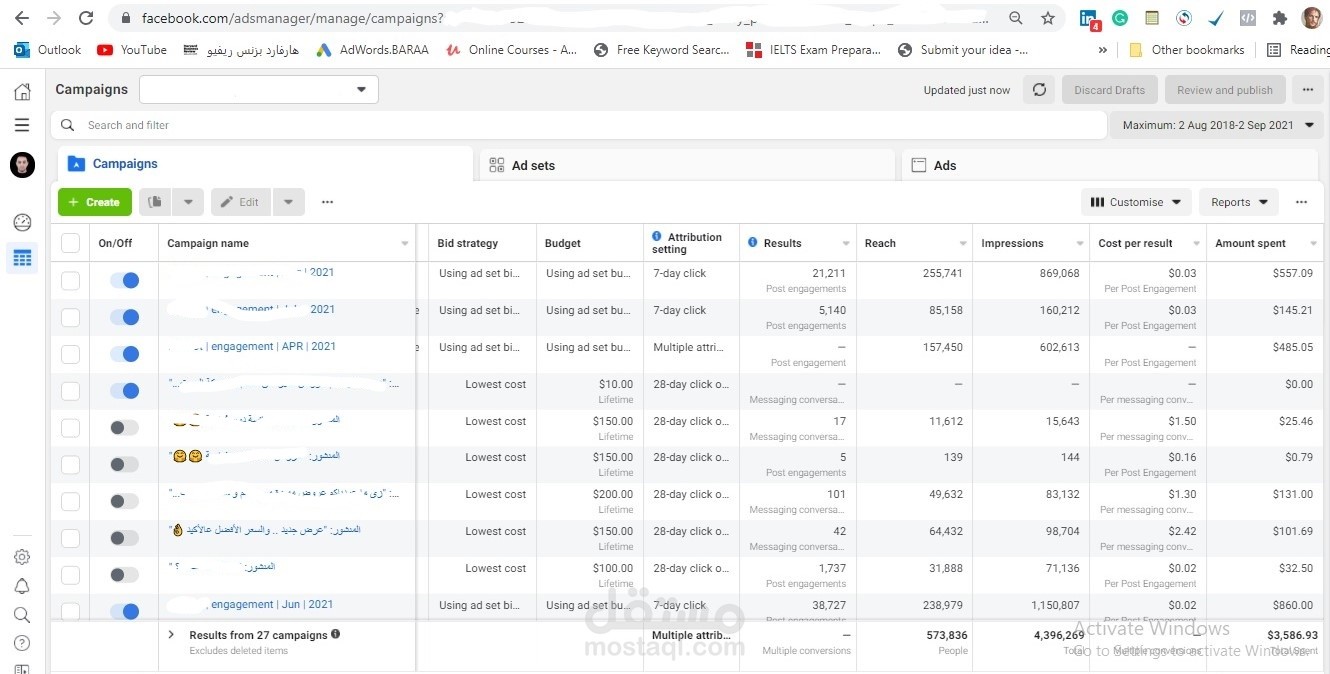This screenshot has height=674, width=1330.
Task: Switch to the Campaigns tab
Action: click(x=264, y=164)
